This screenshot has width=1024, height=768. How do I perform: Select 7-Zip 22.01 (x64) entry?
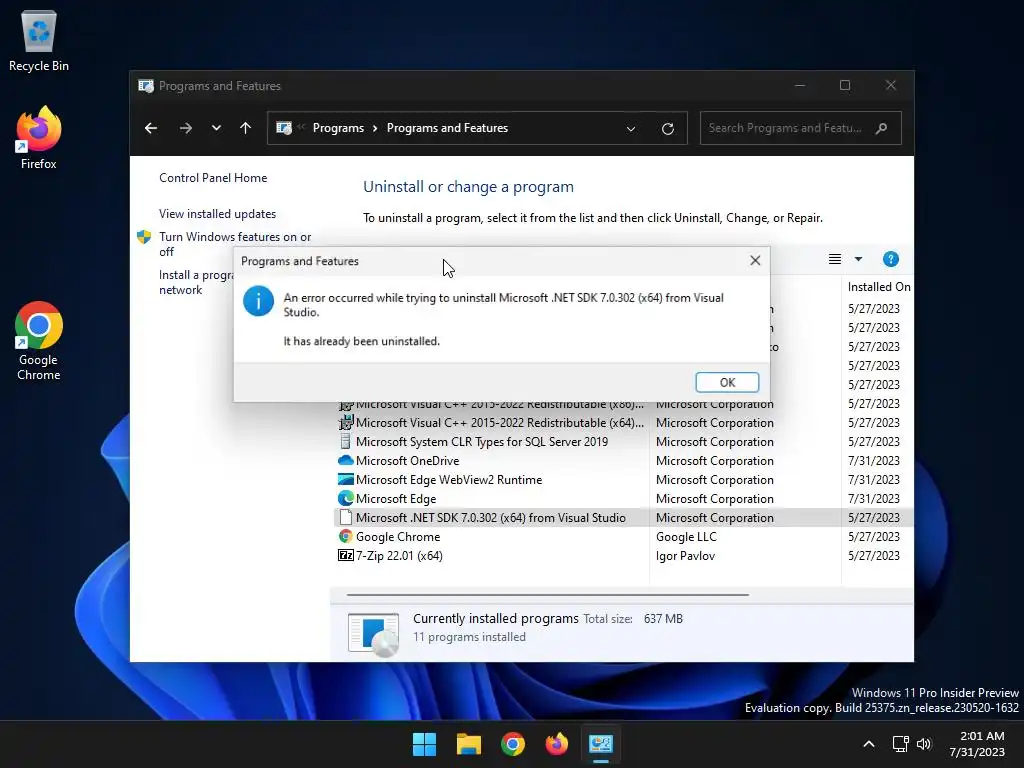click(x=624, y=555)
